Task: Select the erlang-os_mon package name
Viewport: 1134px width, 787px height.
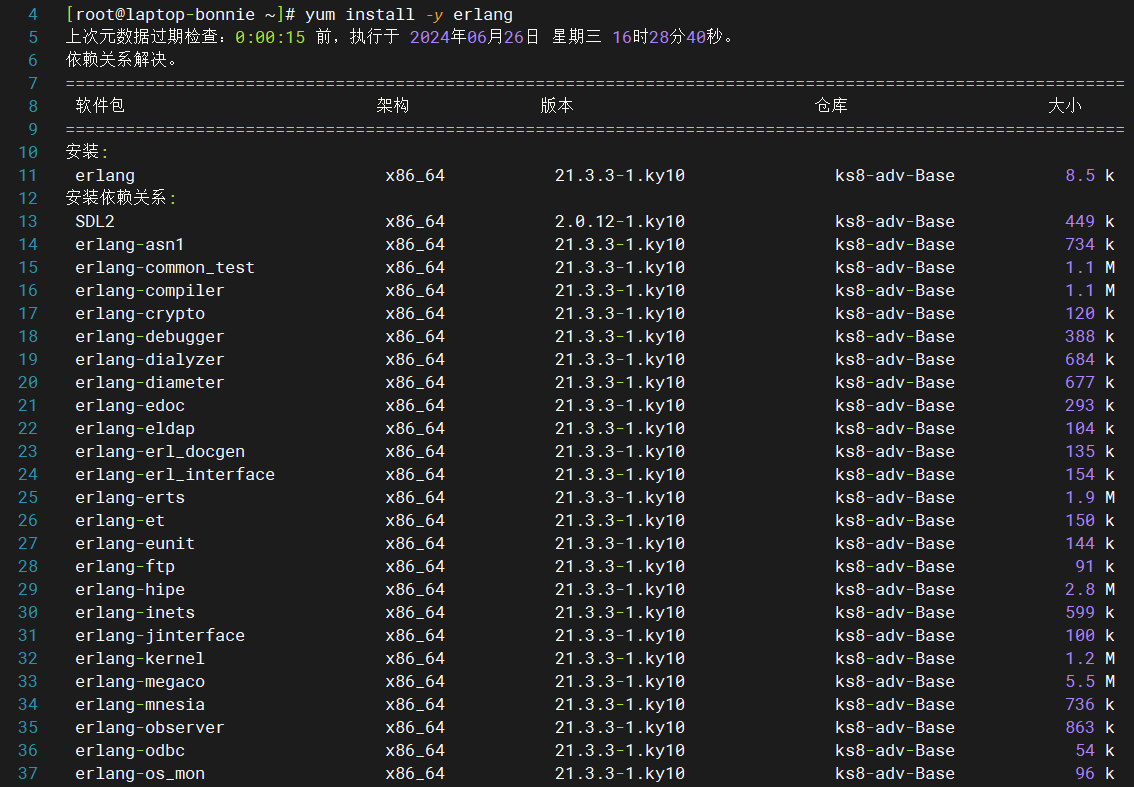Action: 140,774
